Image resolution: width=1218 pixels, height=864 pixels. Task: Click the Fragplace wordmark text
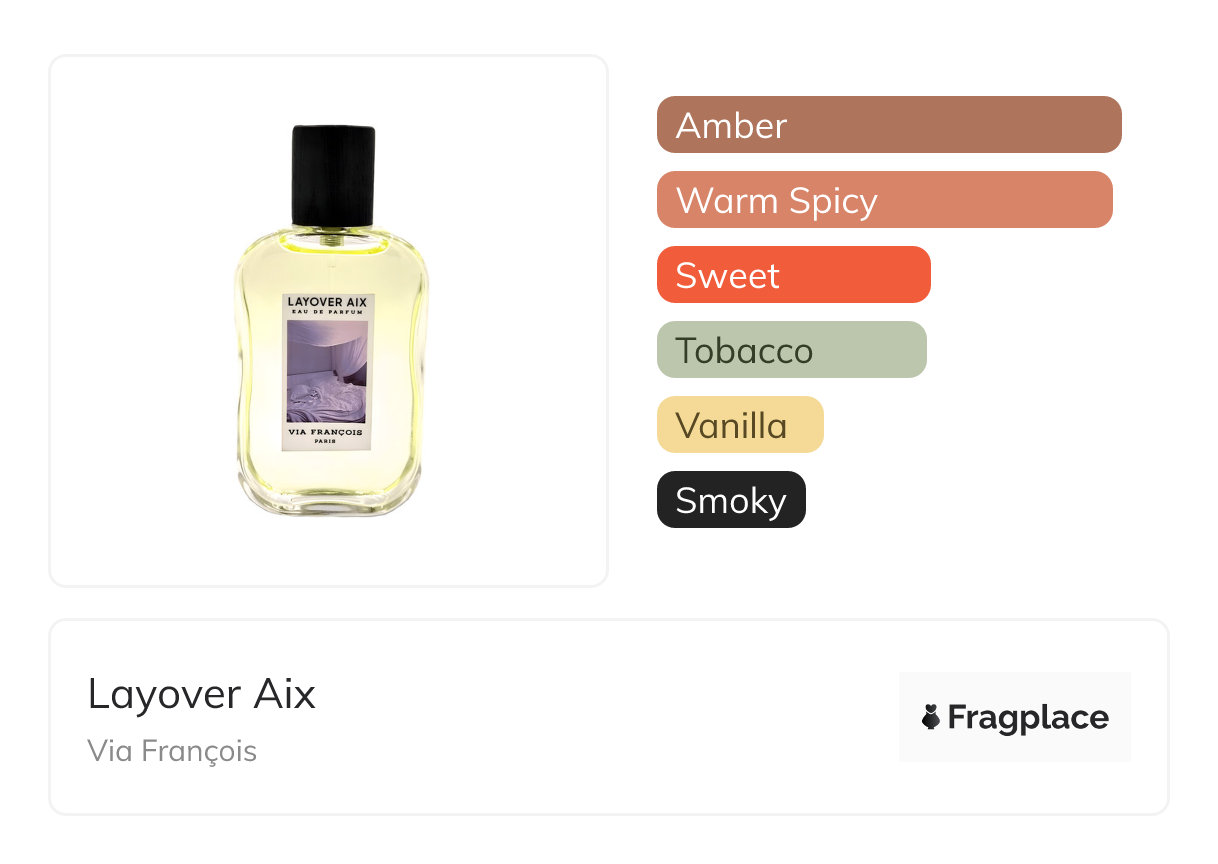coord(1028,718)
